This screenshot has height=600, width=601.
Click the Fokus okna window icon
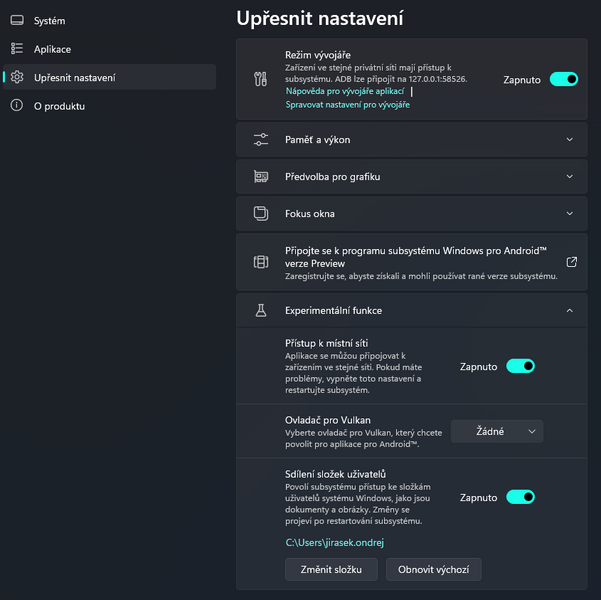point(260,214)
